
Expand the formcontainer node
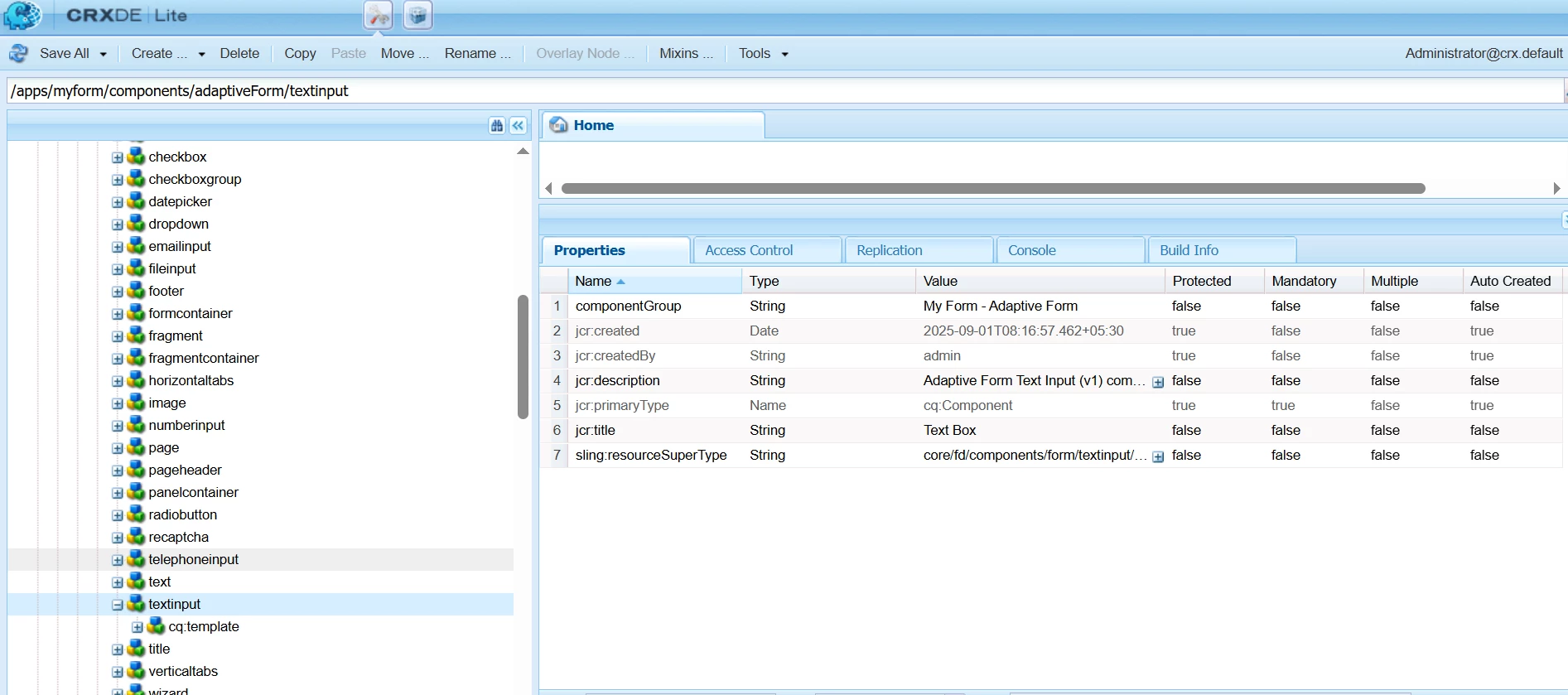[118, 314]
